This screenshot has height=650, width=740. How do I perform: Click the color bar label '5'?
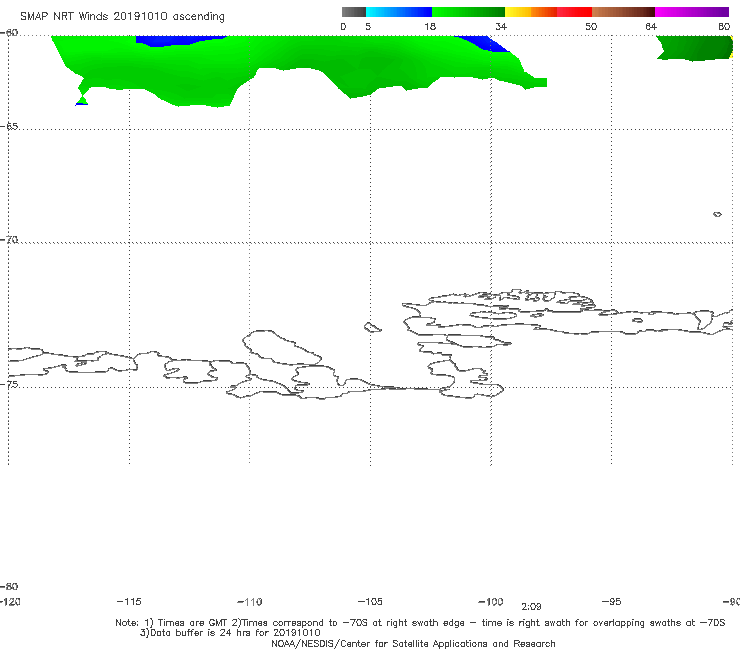[x=368, y=27]
